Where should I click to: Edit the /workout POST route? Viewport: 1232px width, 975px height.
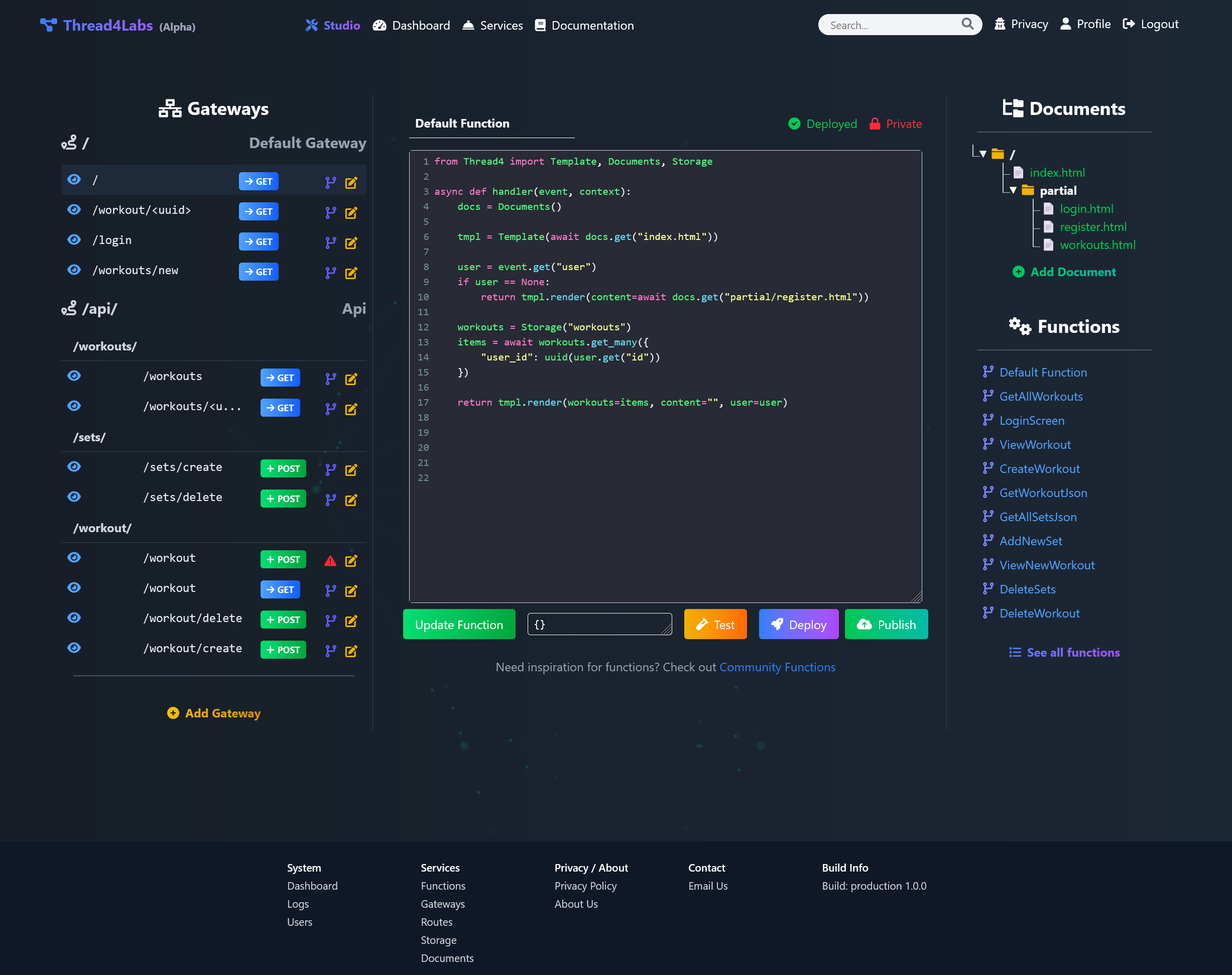click(x=351, y=561)
